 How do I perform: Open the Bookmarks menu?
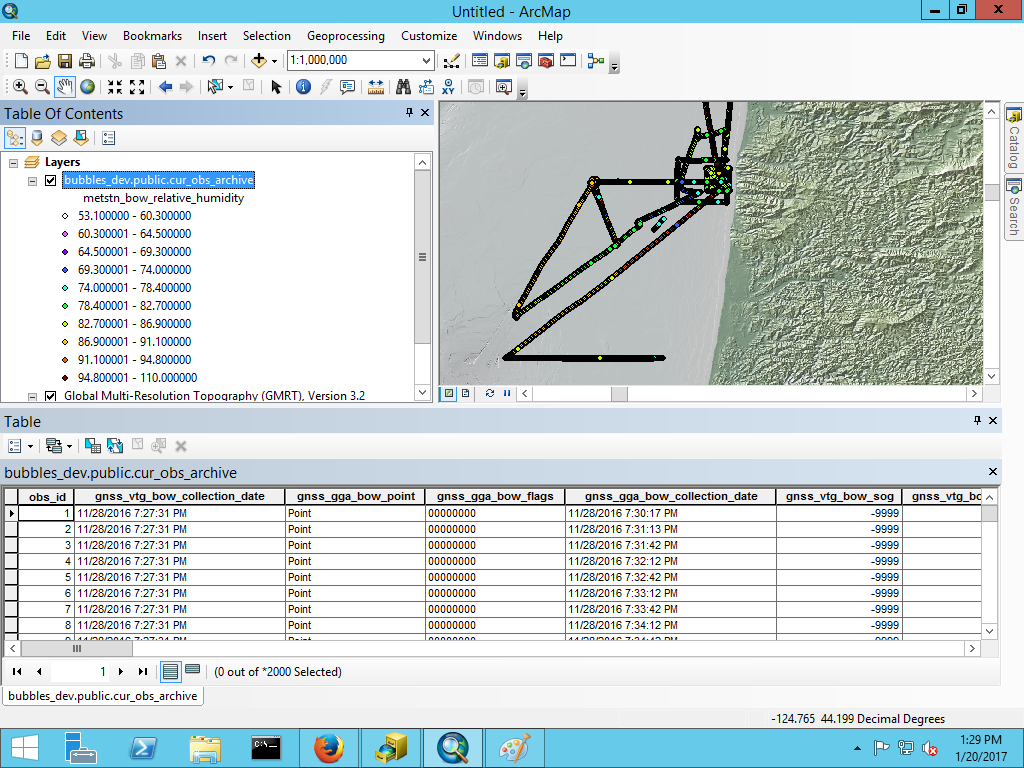pos(152,36)
